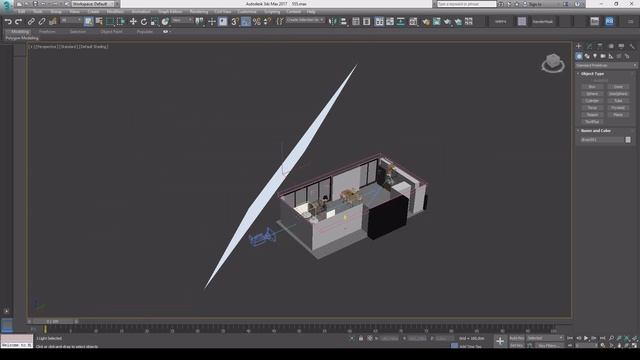The width and height of the screenshot is (640, 360).
Task: Activate the Bind to Space Warp tool
Action: tap(53, 22)
